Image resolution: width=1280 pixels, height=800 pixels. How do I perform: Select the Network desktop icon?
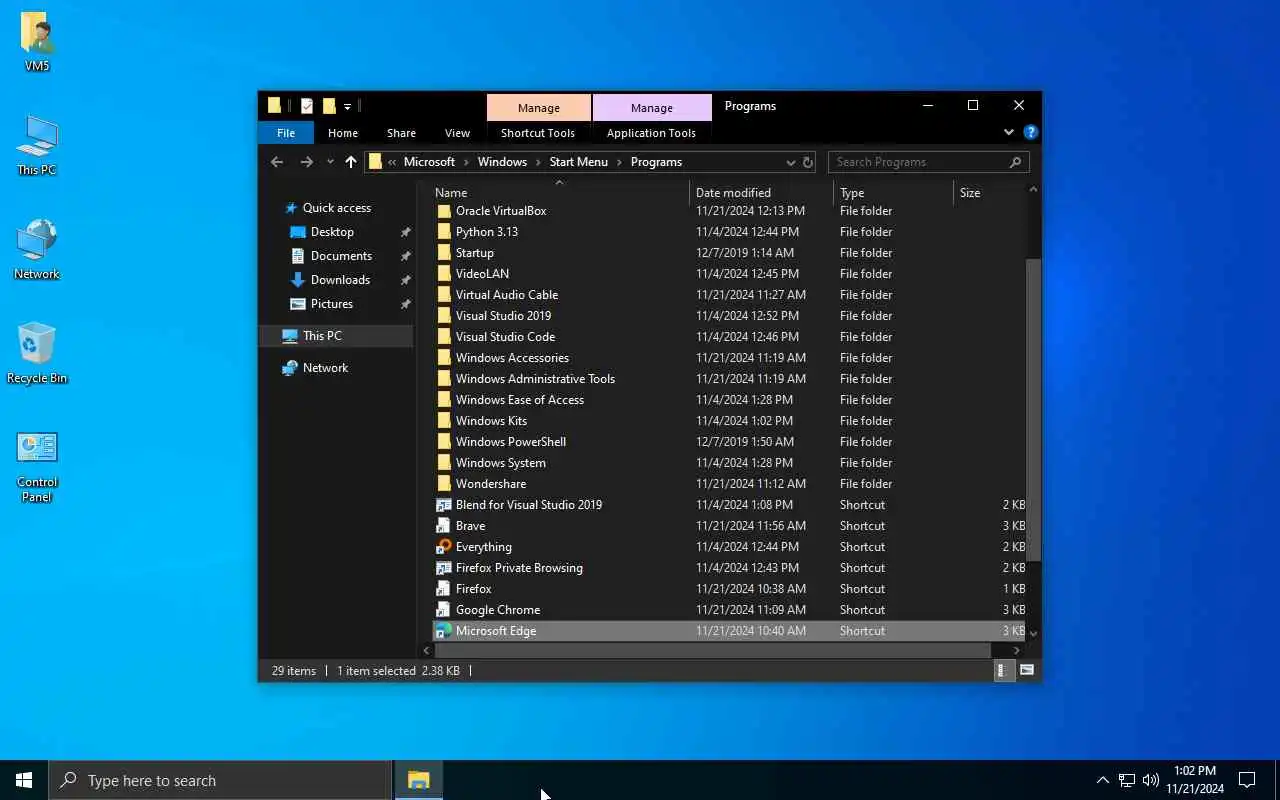pyautogui.click(x=37, y=249)
